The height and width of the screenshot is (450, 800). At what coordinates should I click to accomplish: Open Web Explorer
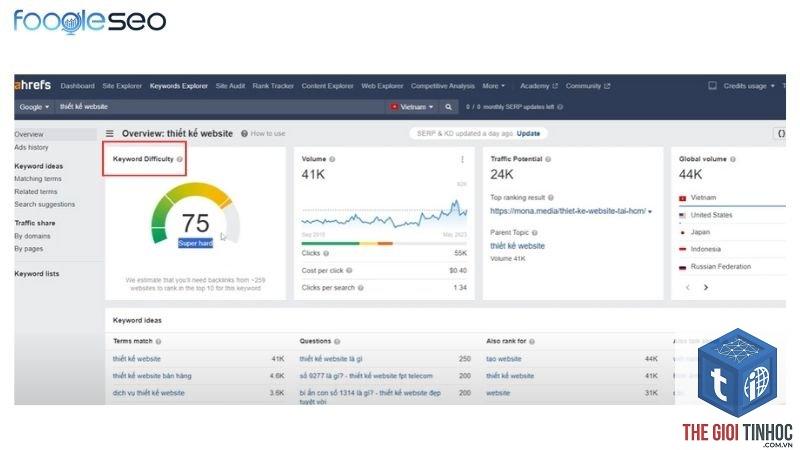pos(382,86)
